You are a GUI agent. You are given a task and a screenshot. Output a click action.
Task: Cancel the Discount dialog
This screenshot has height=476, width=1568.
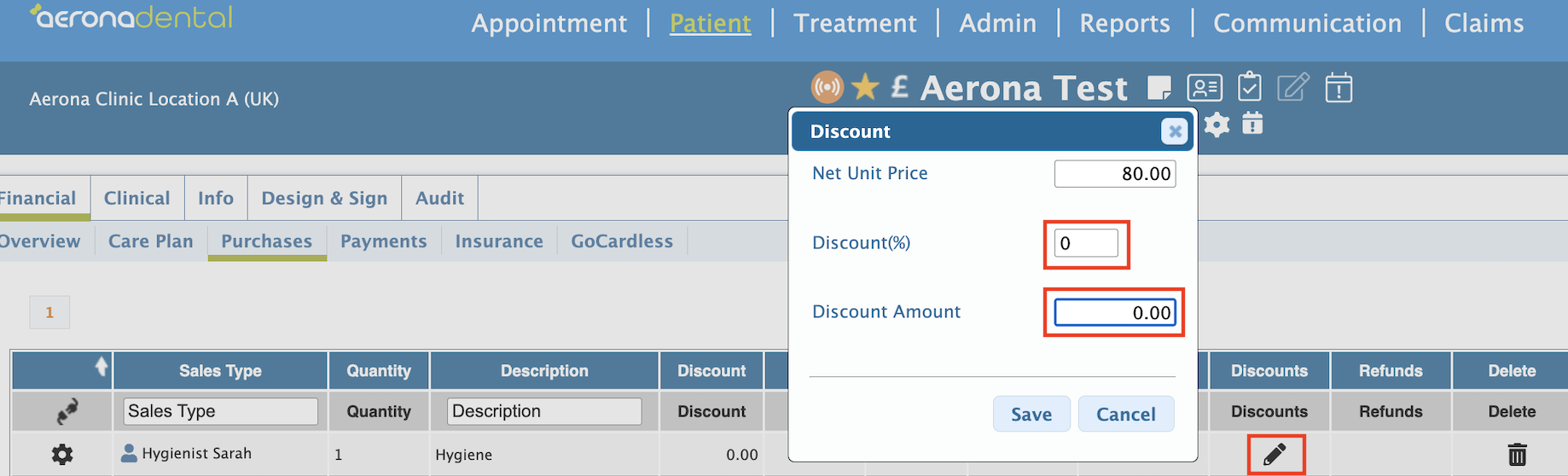1126,414
